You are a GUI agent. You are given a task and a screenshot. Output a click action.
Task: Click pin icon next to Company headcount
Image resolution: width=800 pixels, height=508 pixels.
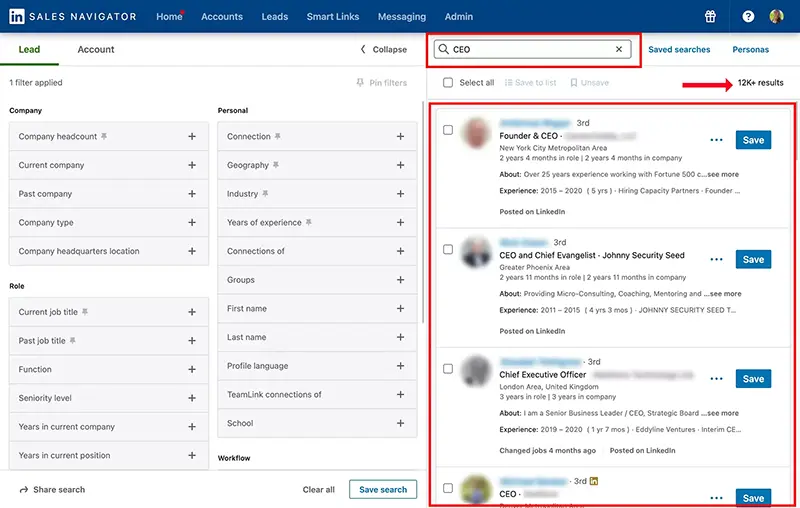[104, 136]
